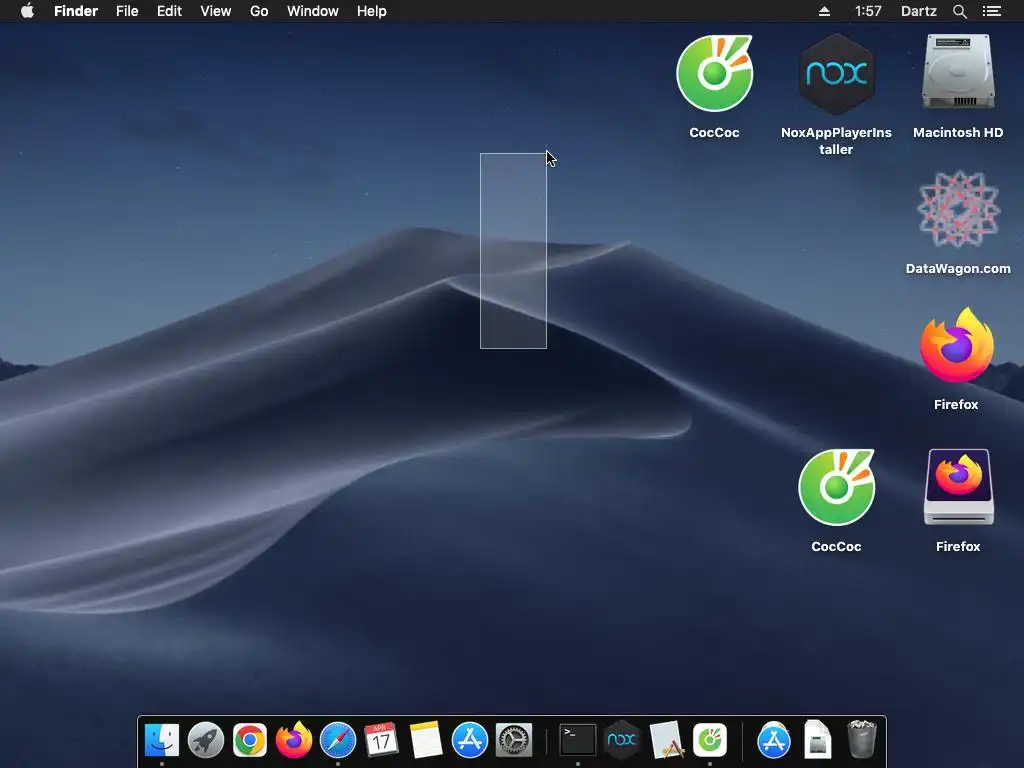The width and height of the screenshot is (1024, 768).
Task: Launch Safari compass icon in Dock
Action: (x=338, y=740)
